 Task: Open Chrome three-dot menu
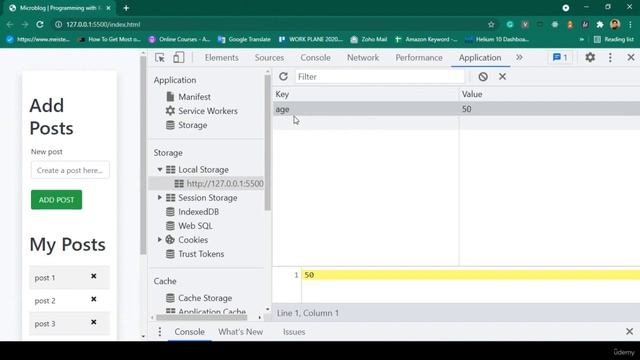click(x=631, y=24)
